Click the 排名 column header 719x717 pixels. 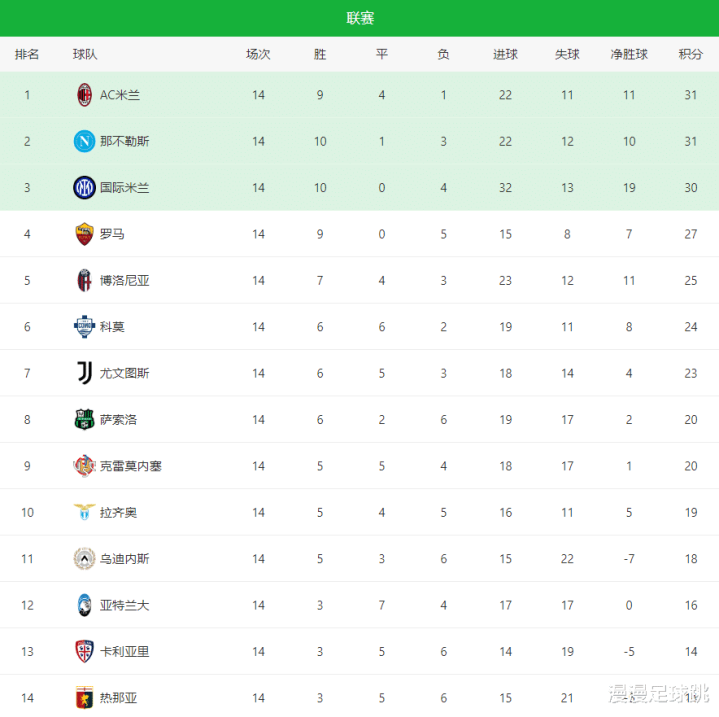pyautogui.click(x=27, y=55)
